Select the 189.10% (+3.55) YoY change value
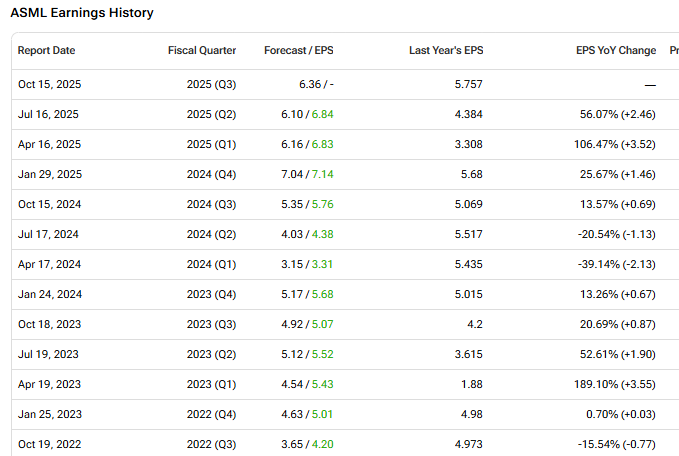The width and height of the screenshot is (679, 456). coord(613,385)
